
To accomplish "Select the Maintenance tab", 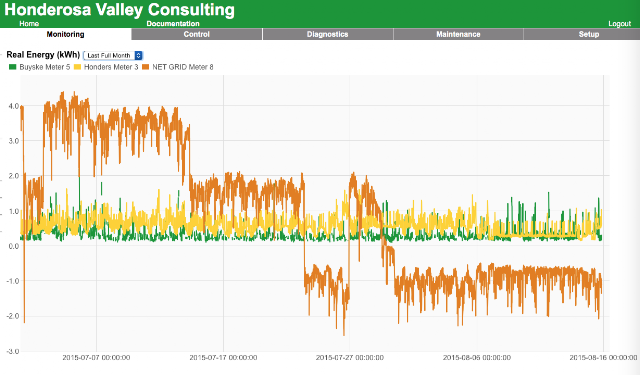I will (458, 34).
